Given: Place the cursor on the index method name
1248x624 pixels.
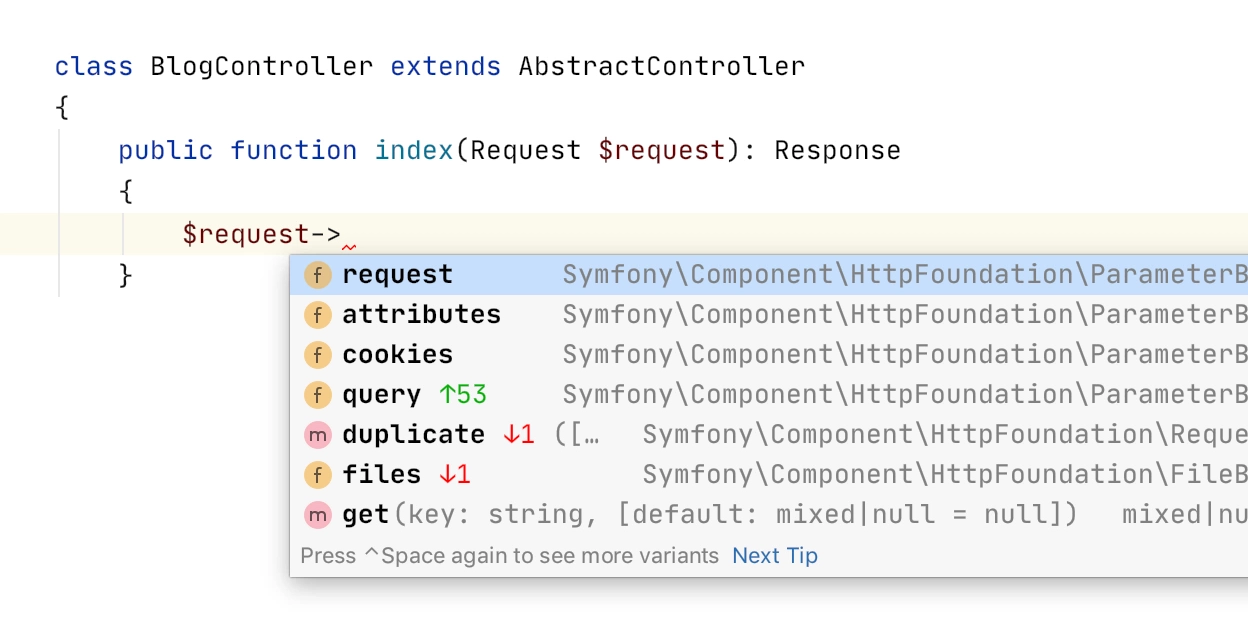Looking at the screenshot, I should tap(414, 151).
